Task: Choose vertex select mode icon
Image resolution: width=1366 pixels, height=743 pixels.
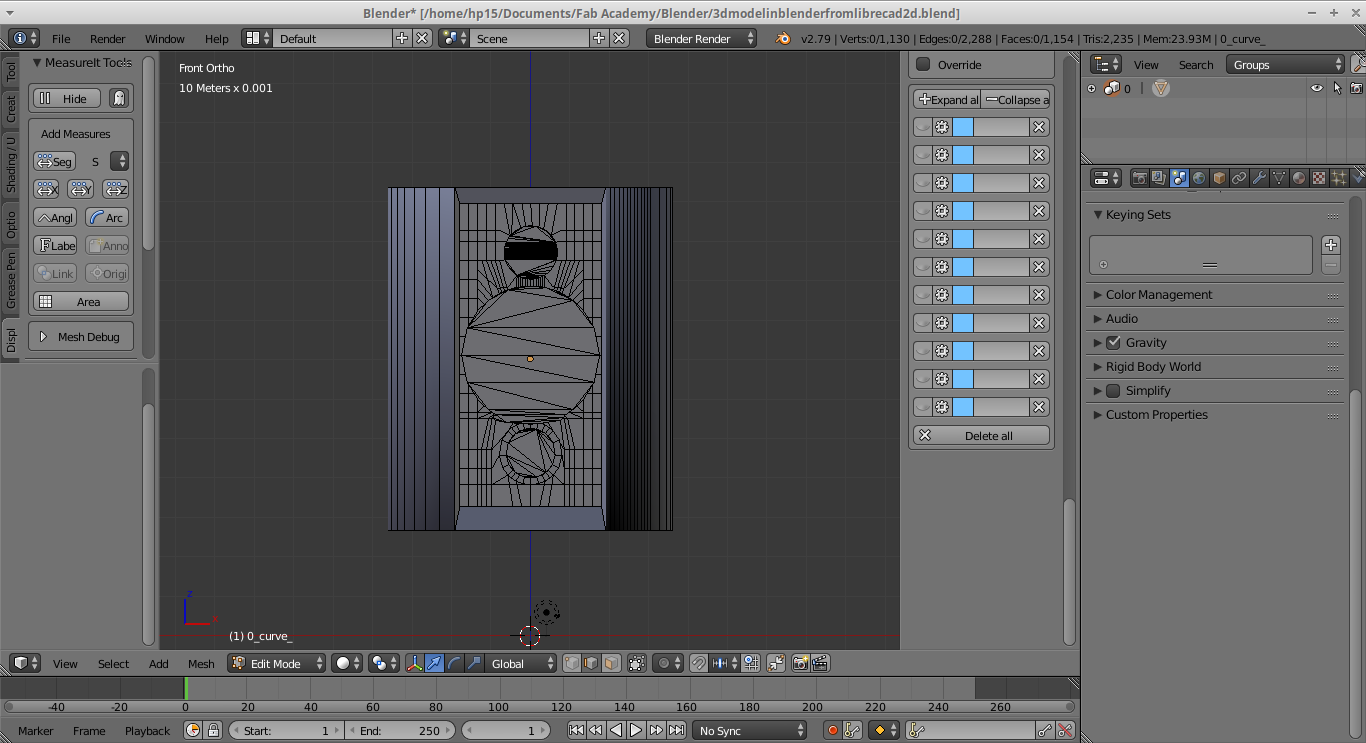Action: tap(571, 663)
